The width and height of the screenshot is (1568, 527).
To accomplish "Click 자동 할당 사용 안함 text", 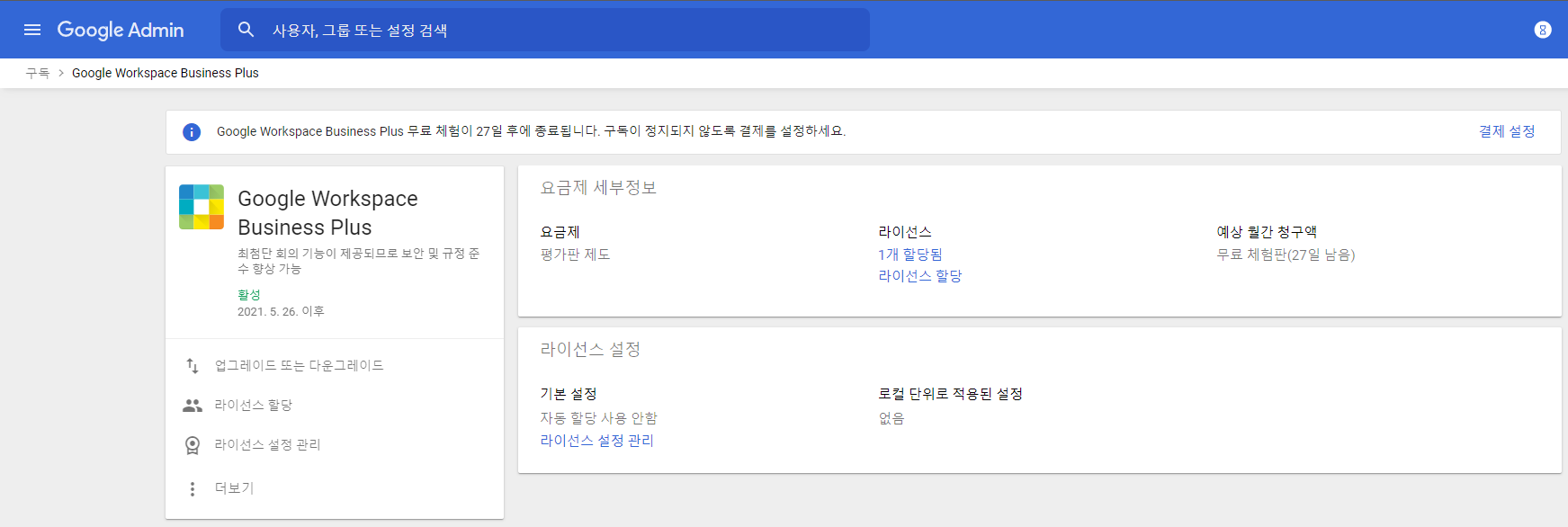I will pyautogui.click(x=598, y=418).
